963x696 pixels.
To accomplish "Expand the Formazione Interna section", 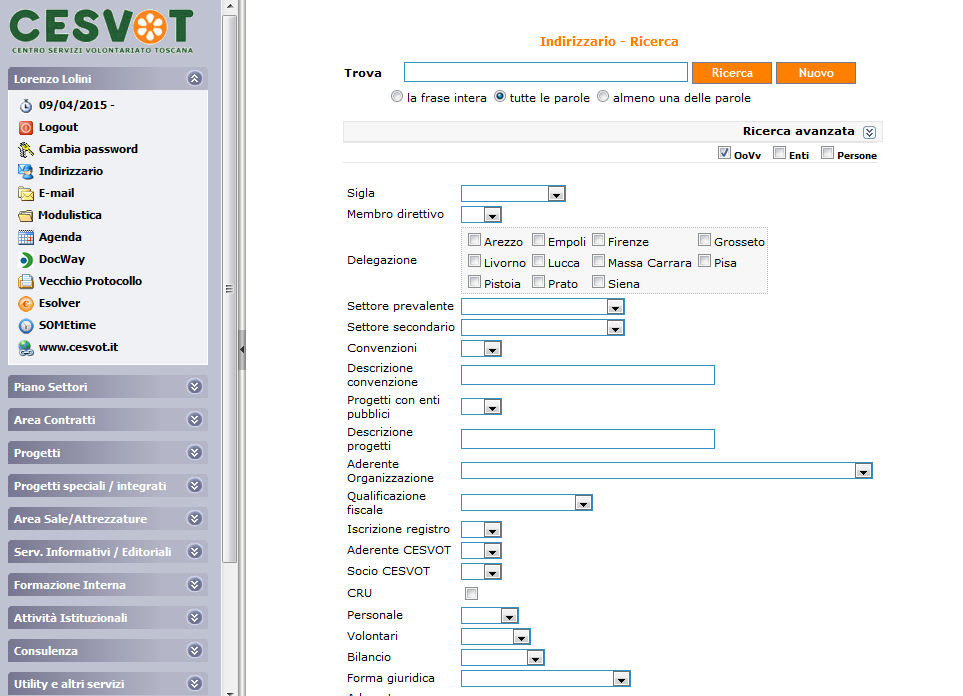I will coord(195,584).
